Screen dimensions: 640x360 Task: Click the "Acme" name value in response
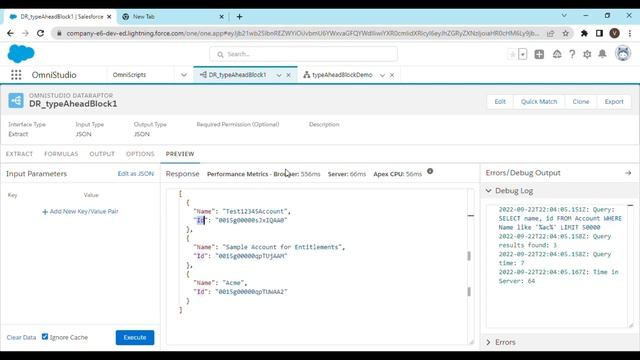click(x=234, y=282)
